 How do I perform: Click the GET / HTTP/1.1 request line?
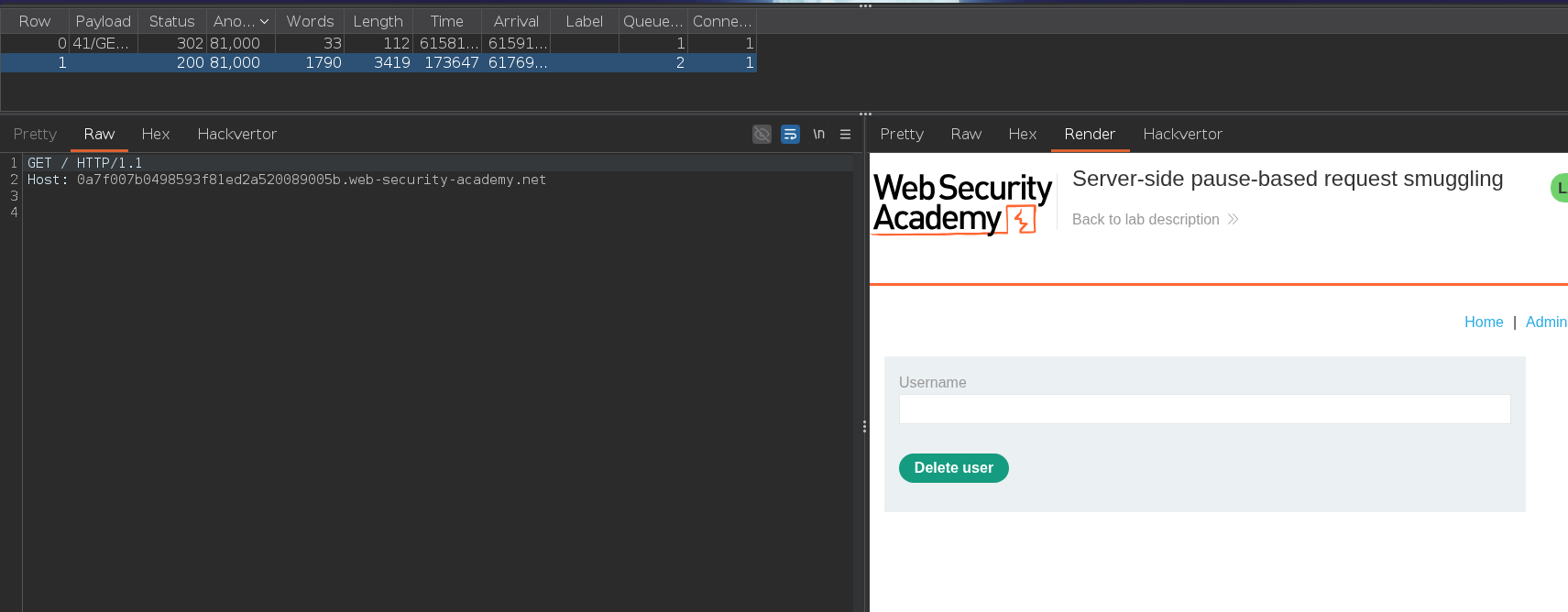point(84,163)
